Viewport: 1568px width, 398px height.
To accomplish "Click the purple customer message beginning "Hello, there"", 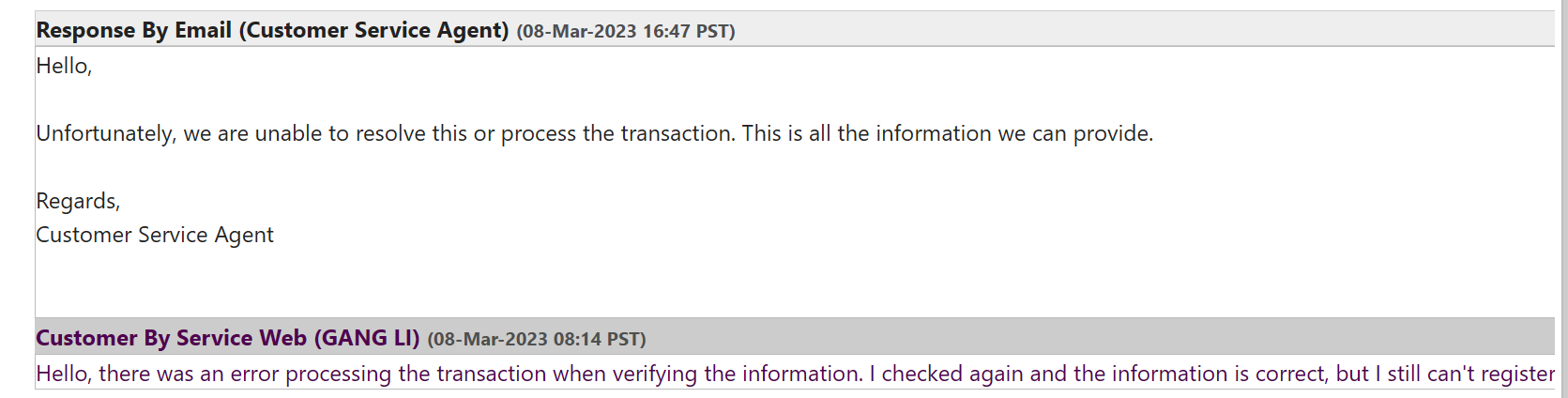I will pos(795,374).
